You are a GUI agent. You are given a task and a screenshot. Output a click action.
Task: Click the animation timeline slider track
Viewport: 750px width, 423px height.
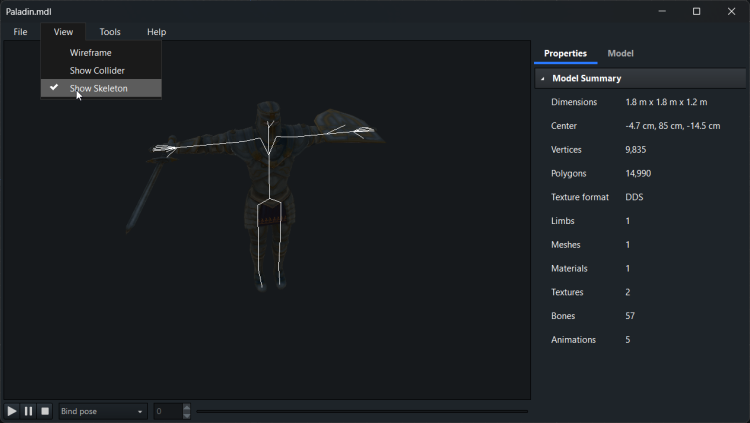362,411
